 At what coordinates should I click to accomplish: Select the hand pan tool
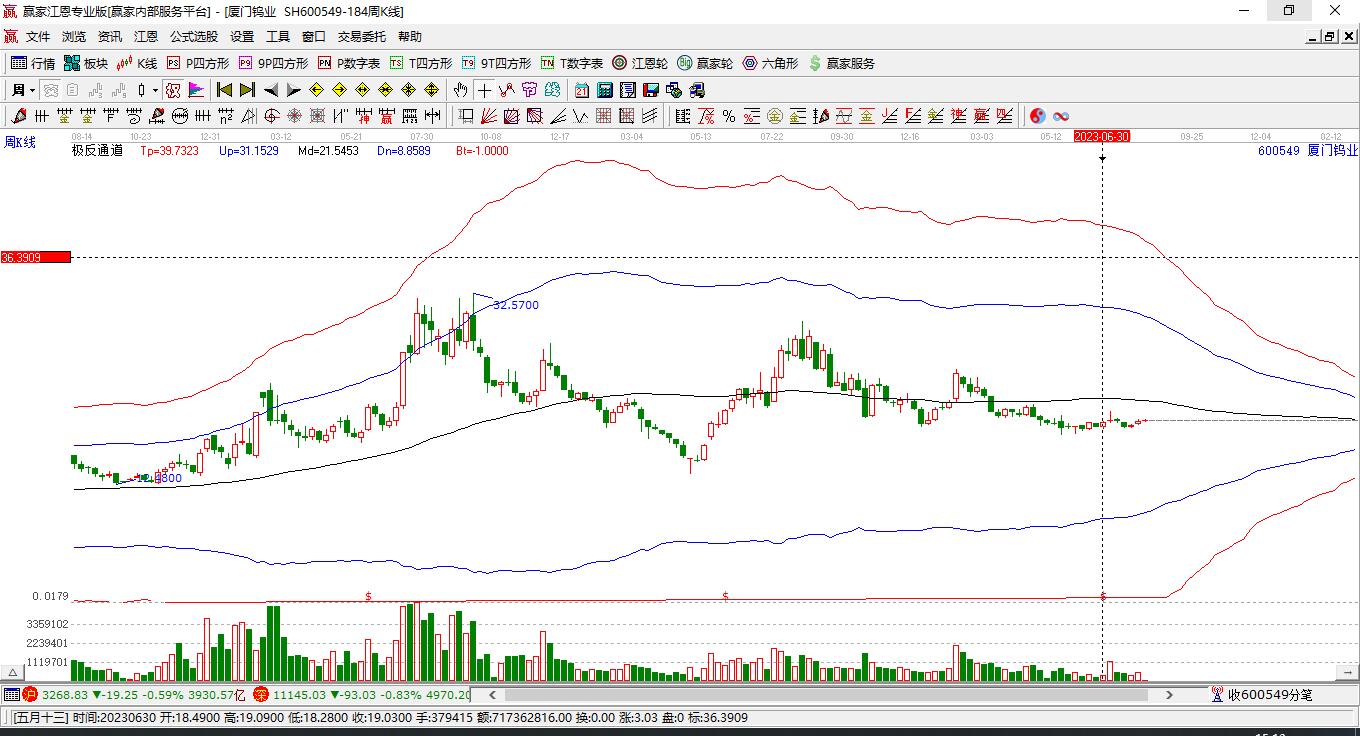click(x=460, y=90)
